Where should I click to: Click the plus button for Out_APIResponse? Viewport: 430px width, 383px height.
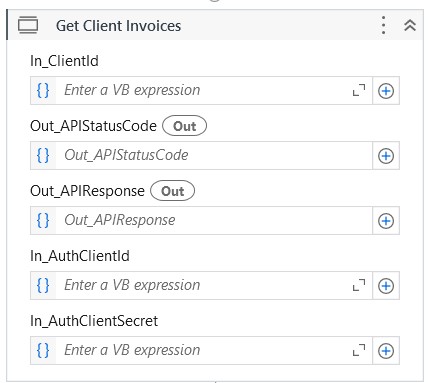[x=386, y=221]
